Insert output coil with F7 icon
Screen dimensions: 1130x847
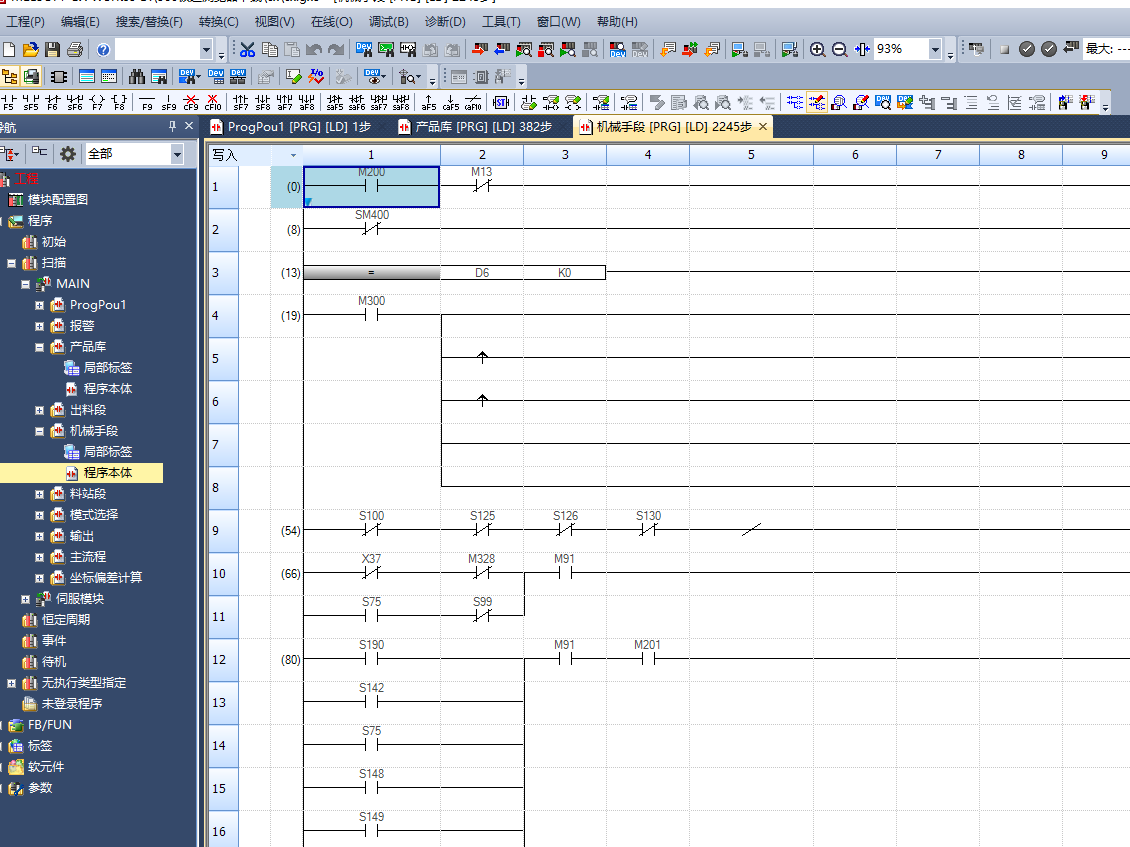click(x=97, y=102)
